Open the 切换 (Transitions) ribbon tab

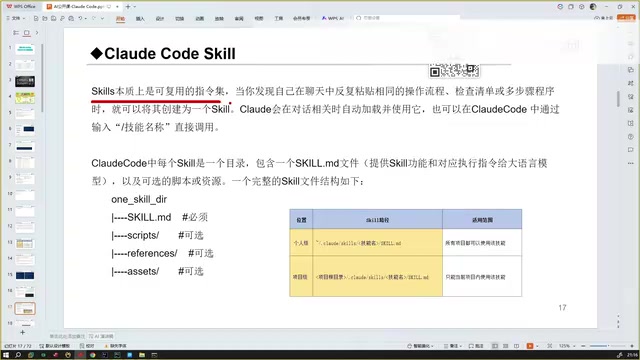[x=180, y=18]
